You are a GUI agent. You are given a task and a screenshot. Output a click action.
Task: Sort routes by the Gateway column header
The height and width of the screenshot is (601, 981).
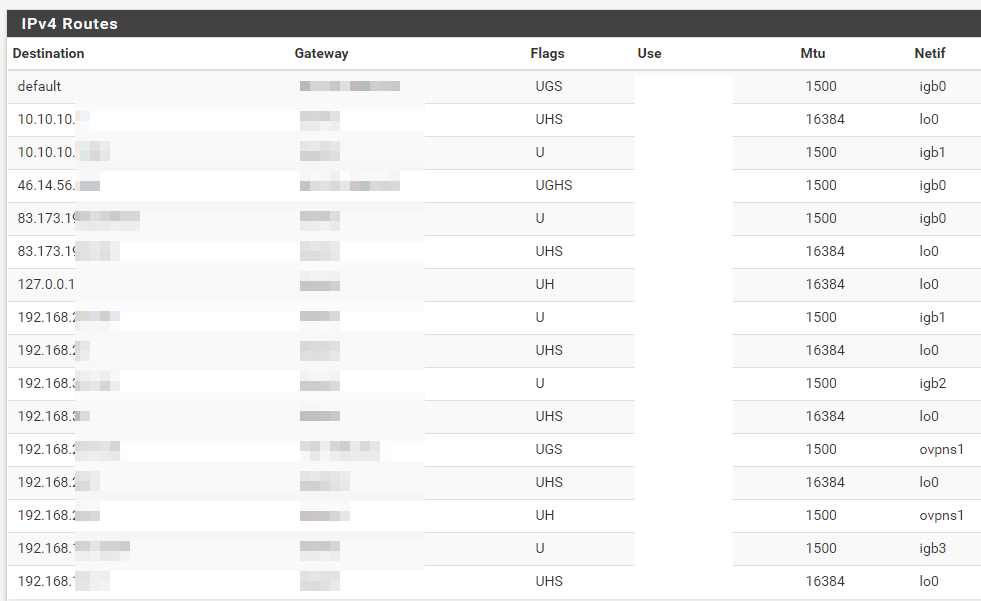(x=321, y=53)
